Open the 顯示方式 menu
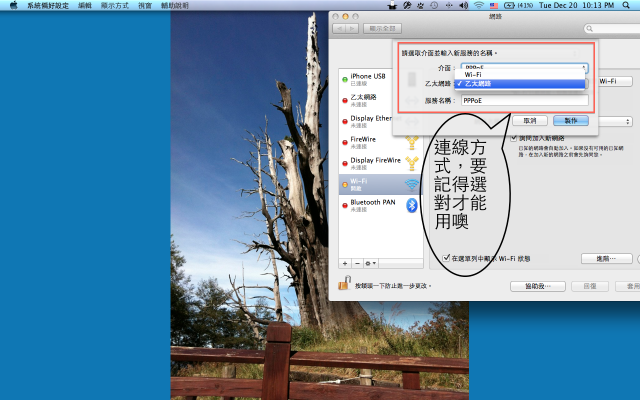The height and width of the screenshot is (400, 640). pos(115,6)
